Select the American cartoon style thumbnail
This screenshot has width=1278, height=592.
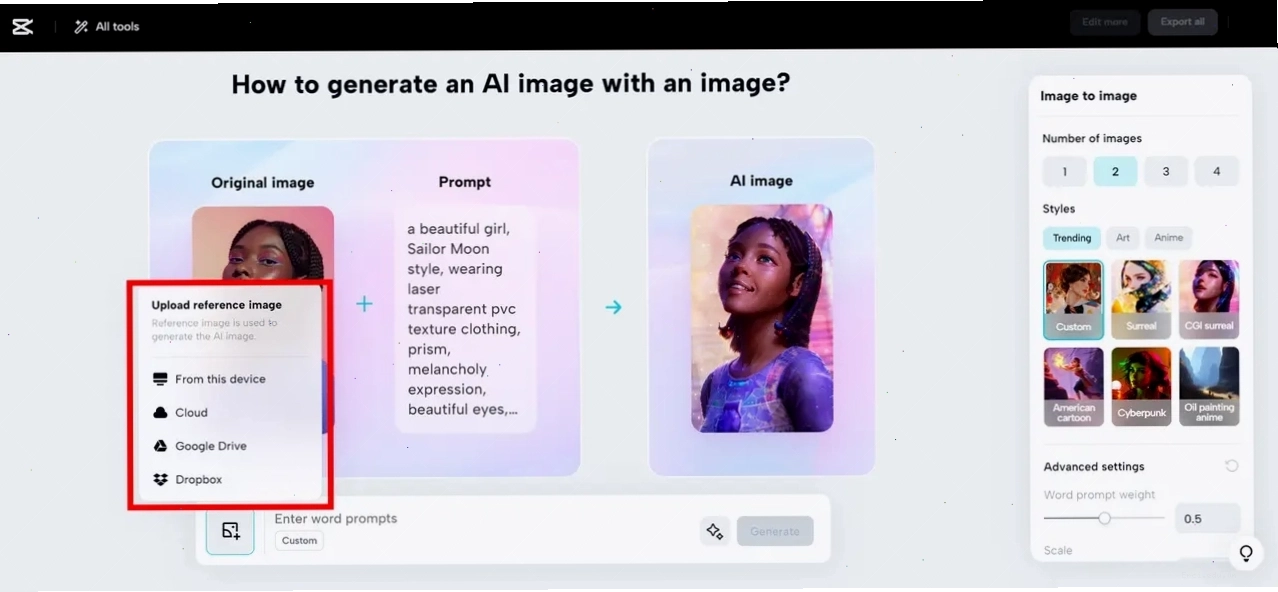[x=1074, y=387]
